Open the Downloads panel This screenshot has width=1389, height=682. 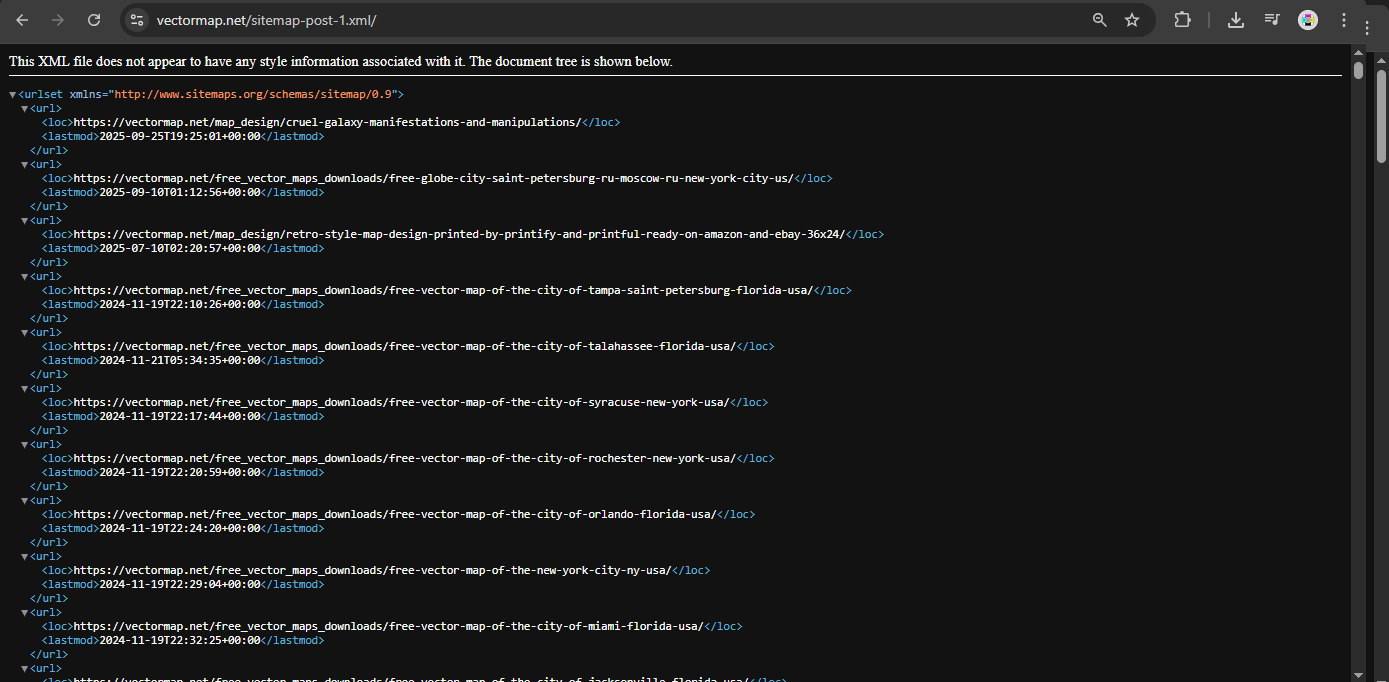point(1236,19)
